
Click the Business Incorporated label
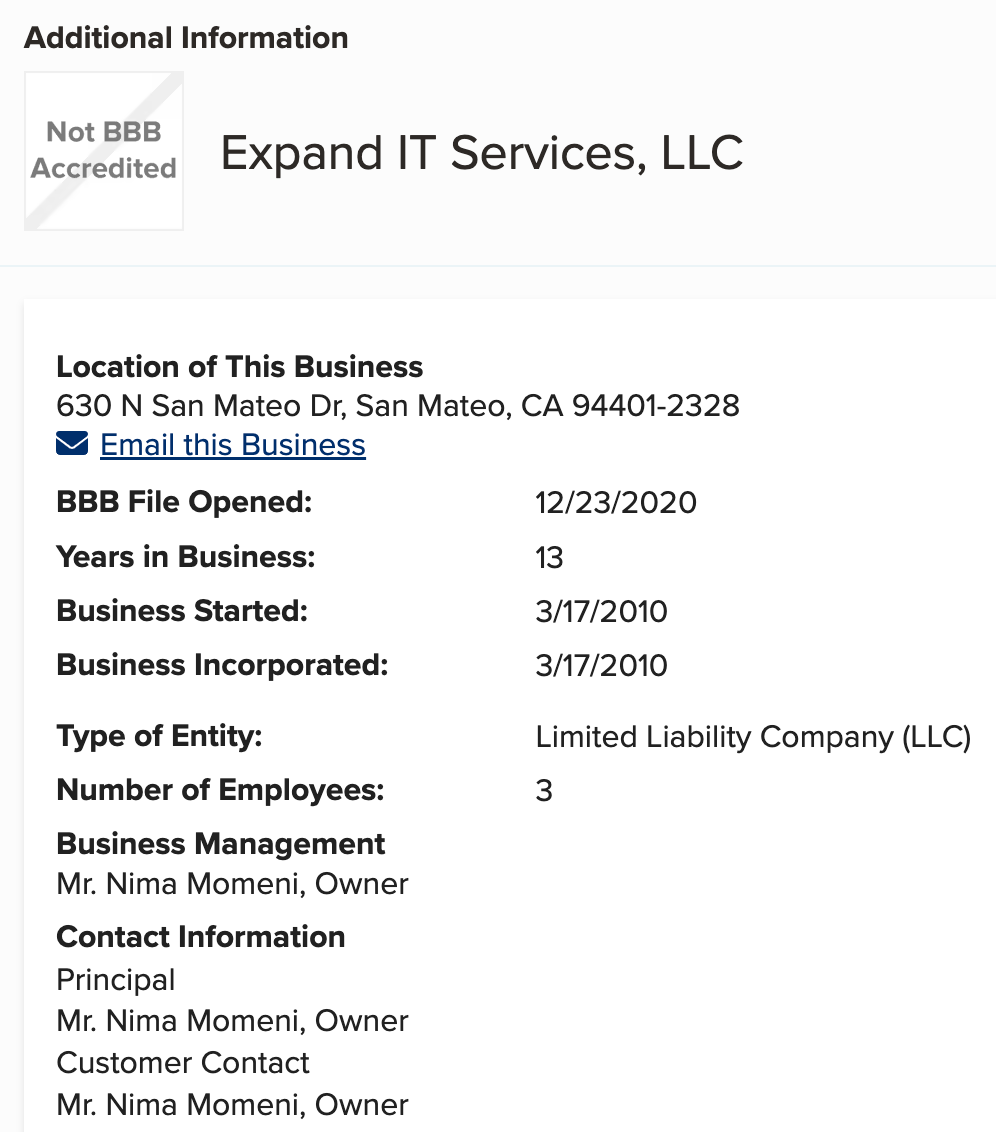222,665
